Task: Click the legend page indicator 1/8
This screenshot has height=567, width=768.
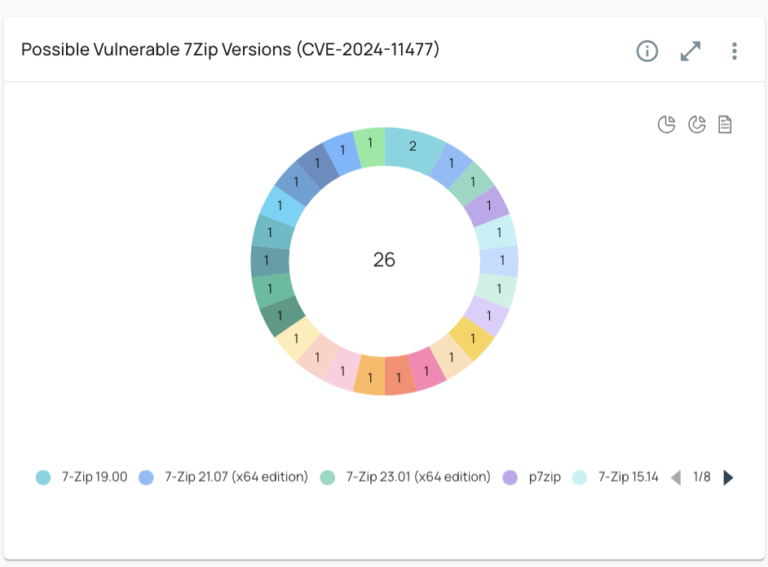Action: 702,477
